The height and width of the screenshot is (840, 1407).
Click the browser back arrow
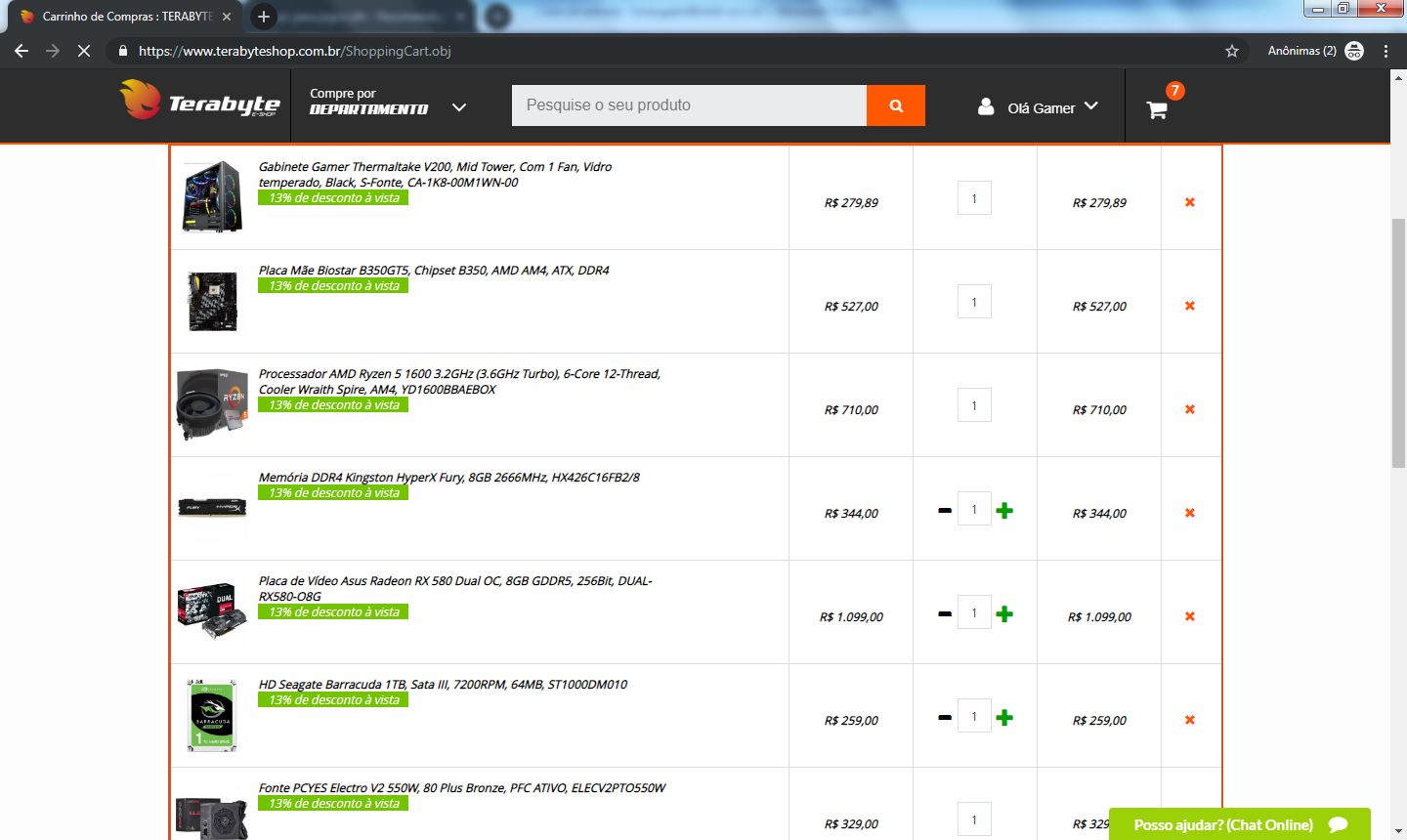click(21, 51)
